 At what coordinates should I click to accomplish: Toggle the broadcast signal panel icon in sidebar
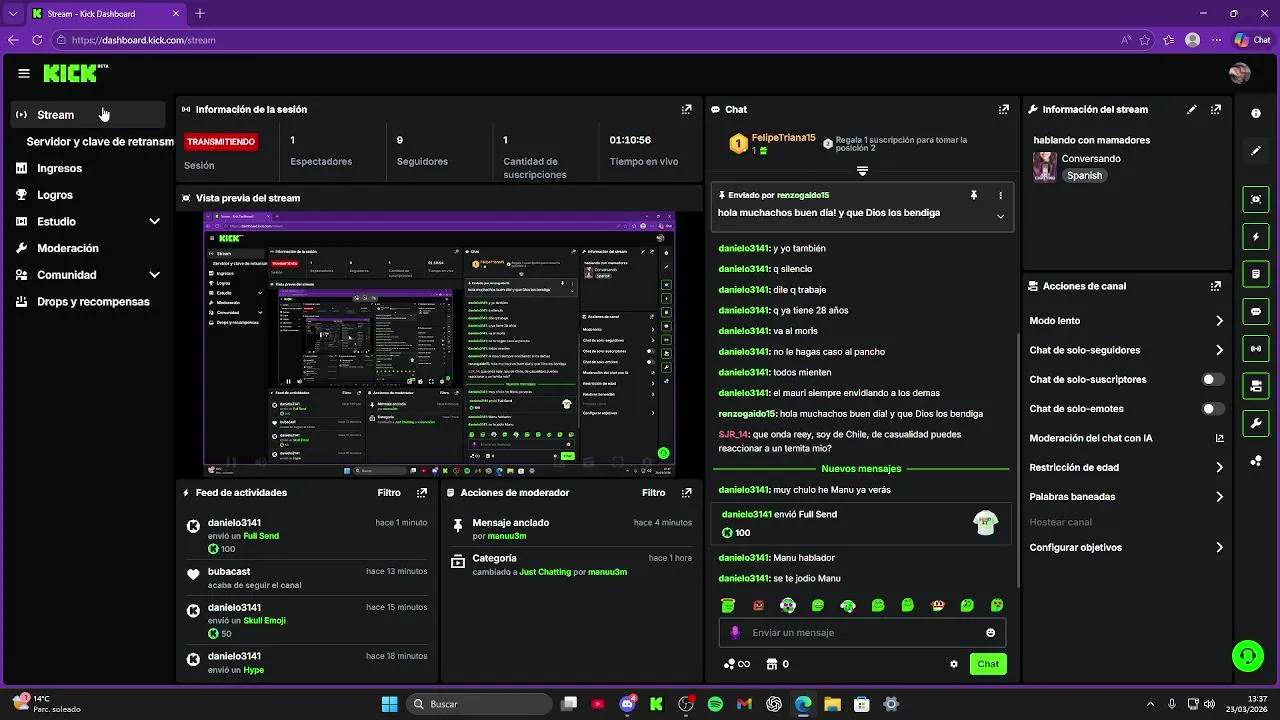(x=1256, y=349)
